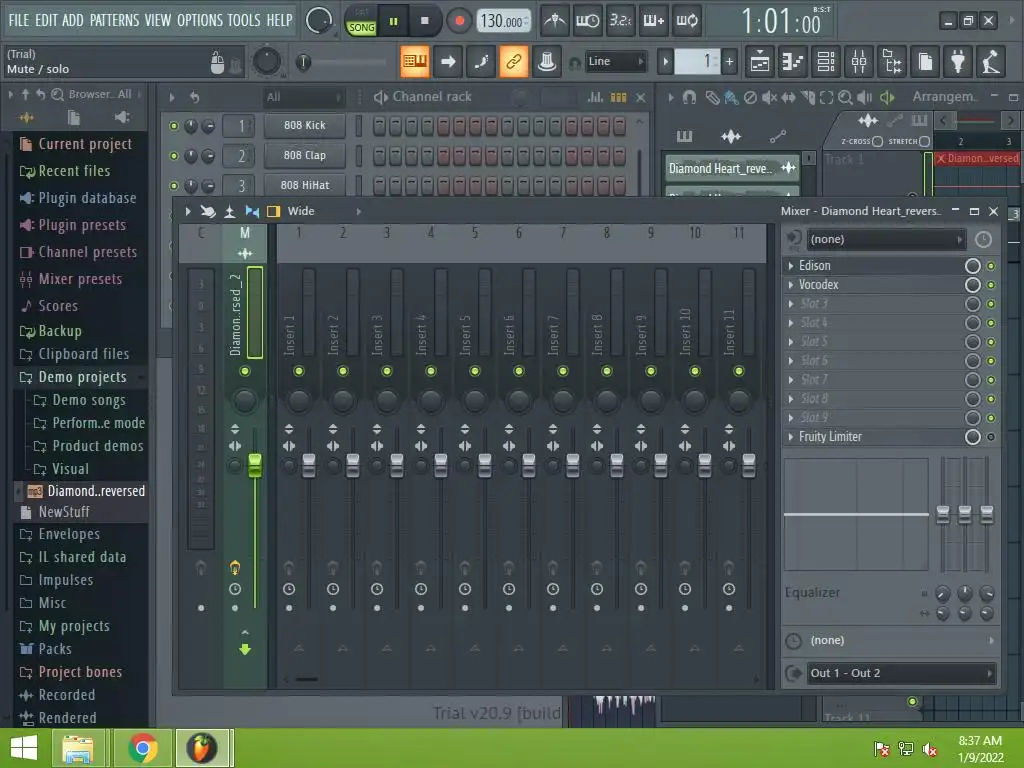Viewport: 1024px width, 768px height.
Task: Expand the Vocodex effect slot arrow
Action: coord(791,285)
